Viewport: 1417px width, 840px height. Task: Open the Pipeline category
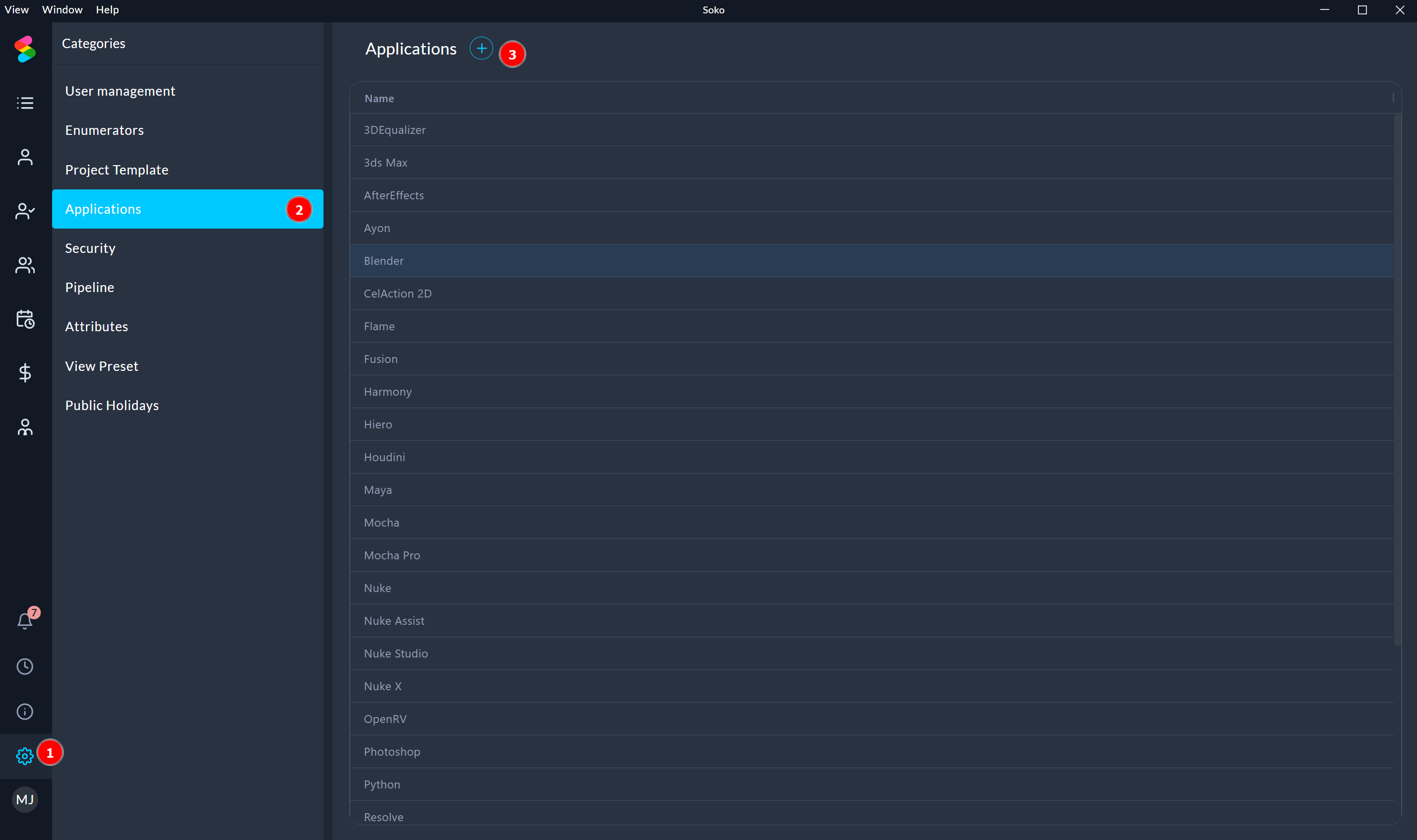pyautogui.click(x=89, y=287)
